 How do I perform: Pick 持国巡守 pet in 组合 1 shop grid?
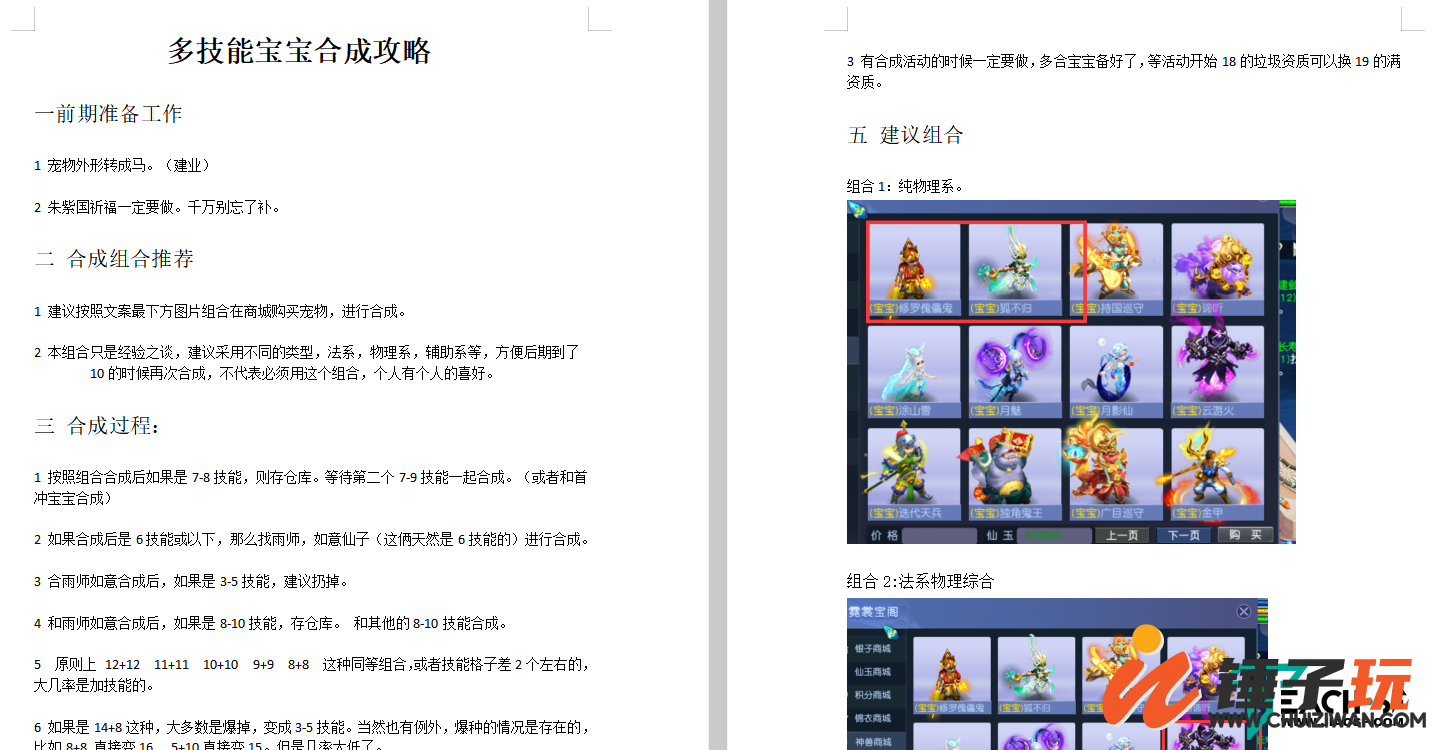(1116, 270)
